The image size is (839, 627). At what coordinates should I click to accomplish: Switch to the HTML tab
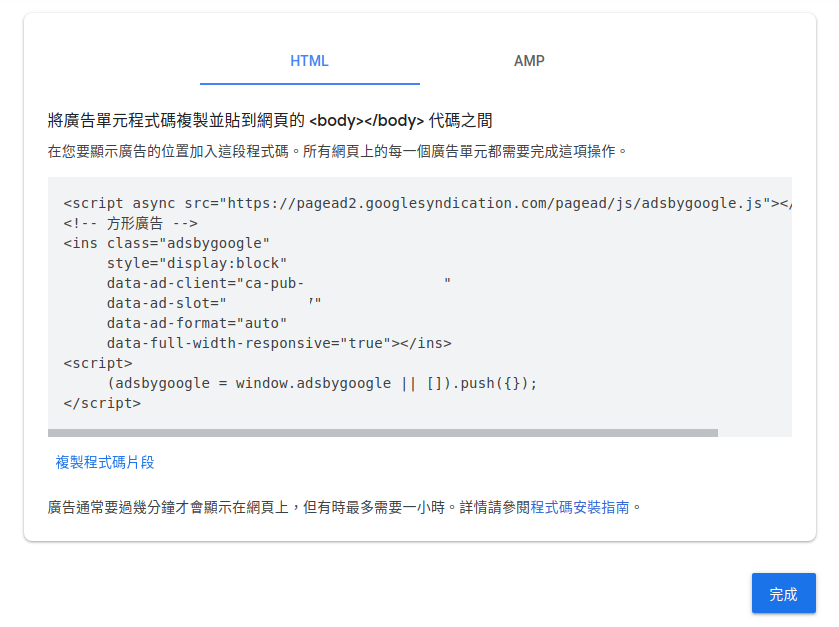309,61
